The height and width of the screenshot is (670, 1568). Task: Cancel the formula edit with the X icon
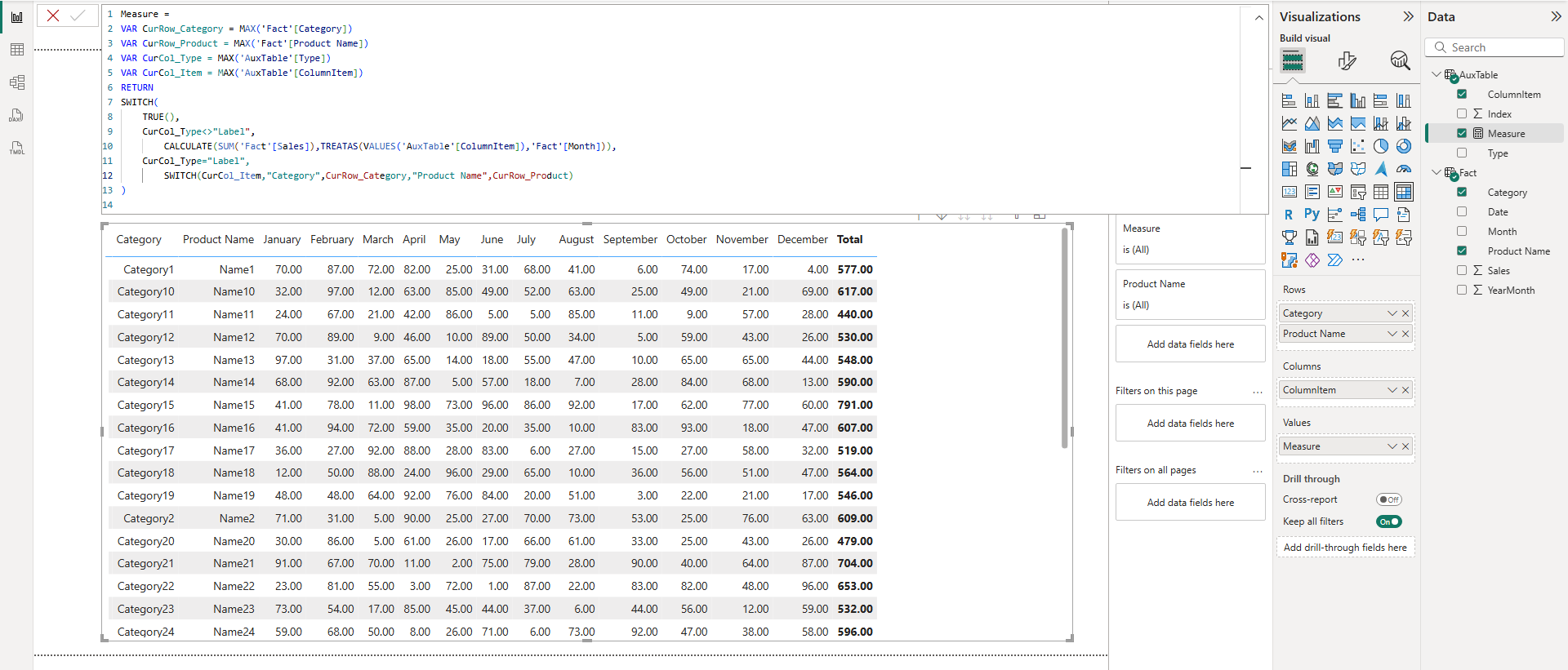tap(53, 16)
